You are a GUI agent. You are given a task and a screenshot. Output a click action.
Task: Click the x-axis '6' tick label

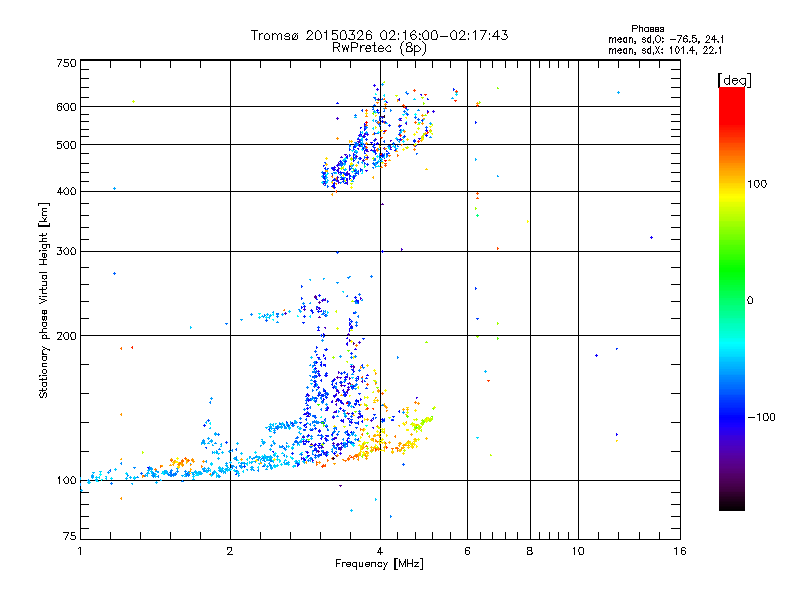pyautogui.click(x=467, y=551)
